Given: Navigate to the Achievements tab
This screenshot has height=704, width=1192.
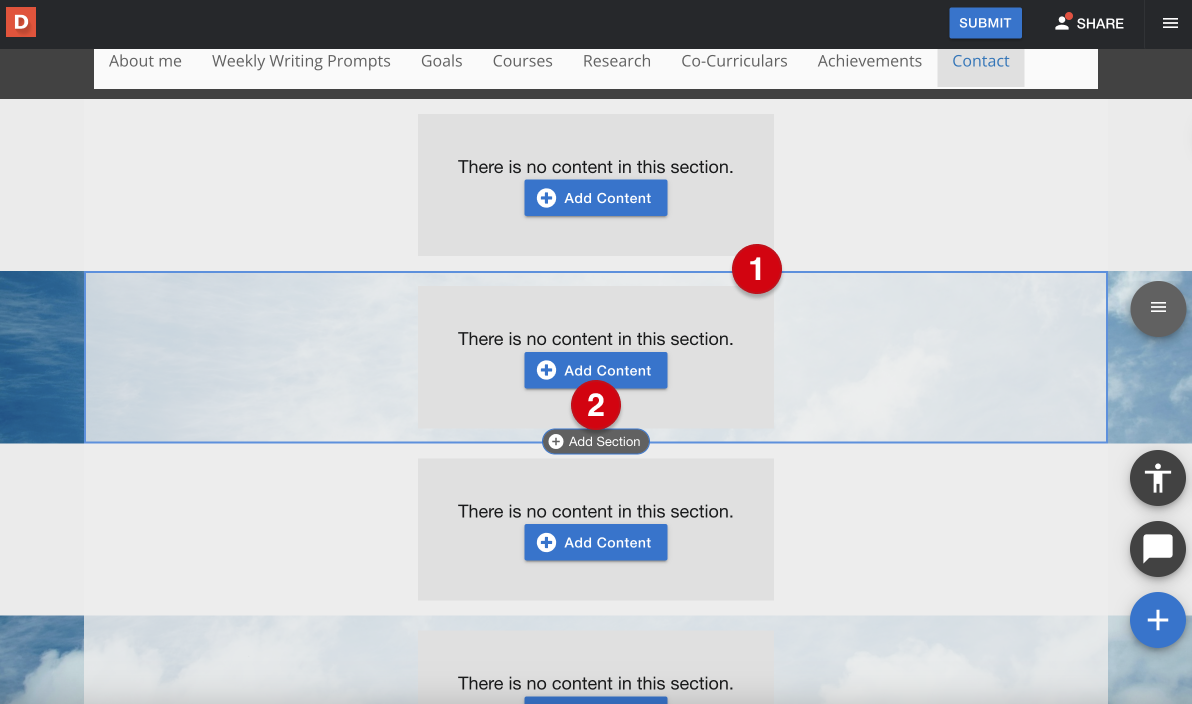Looking at the screenshot, I should coord(870,62).
